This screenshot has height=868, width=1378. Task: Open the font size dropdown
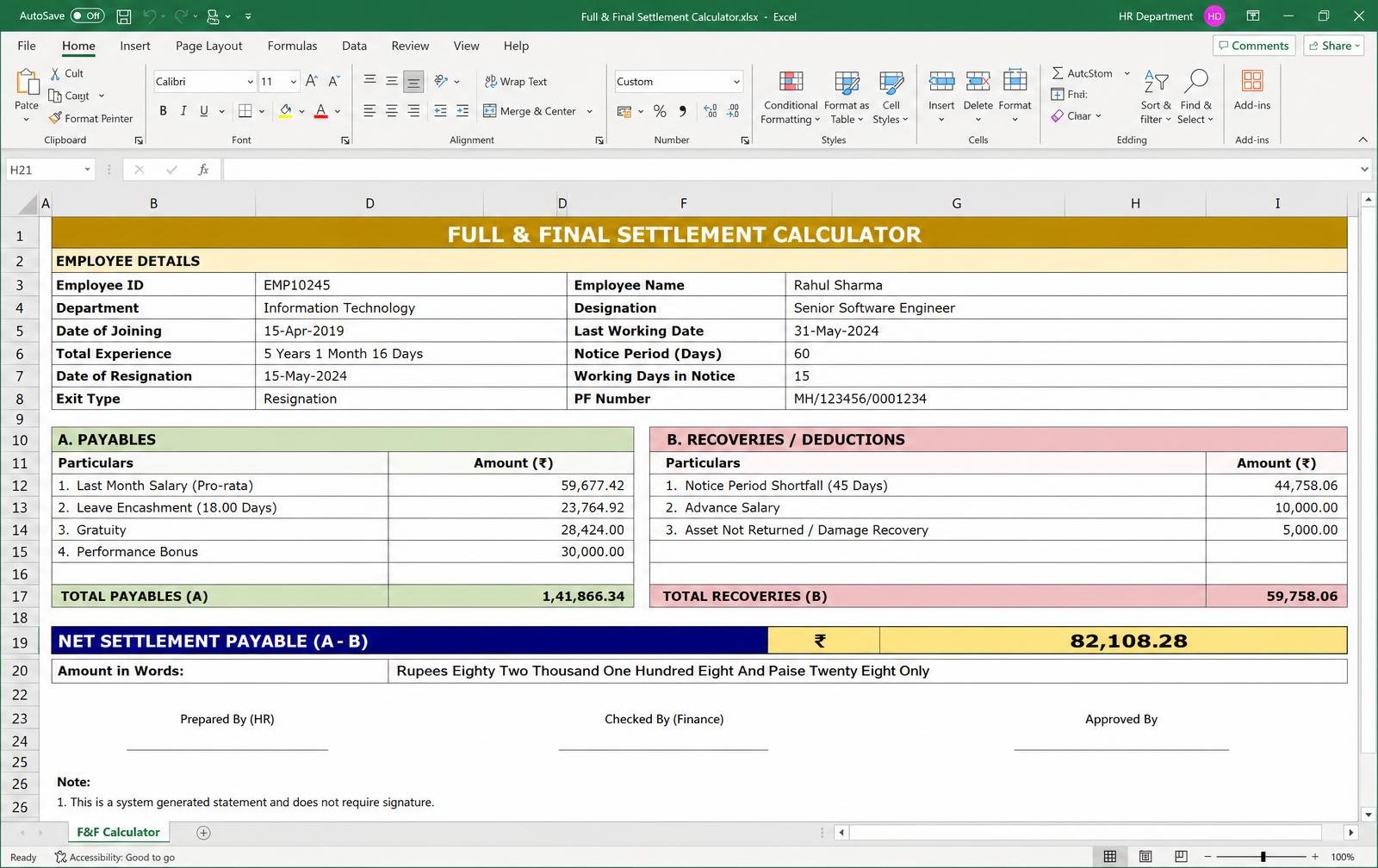click(x=294, y=82)
